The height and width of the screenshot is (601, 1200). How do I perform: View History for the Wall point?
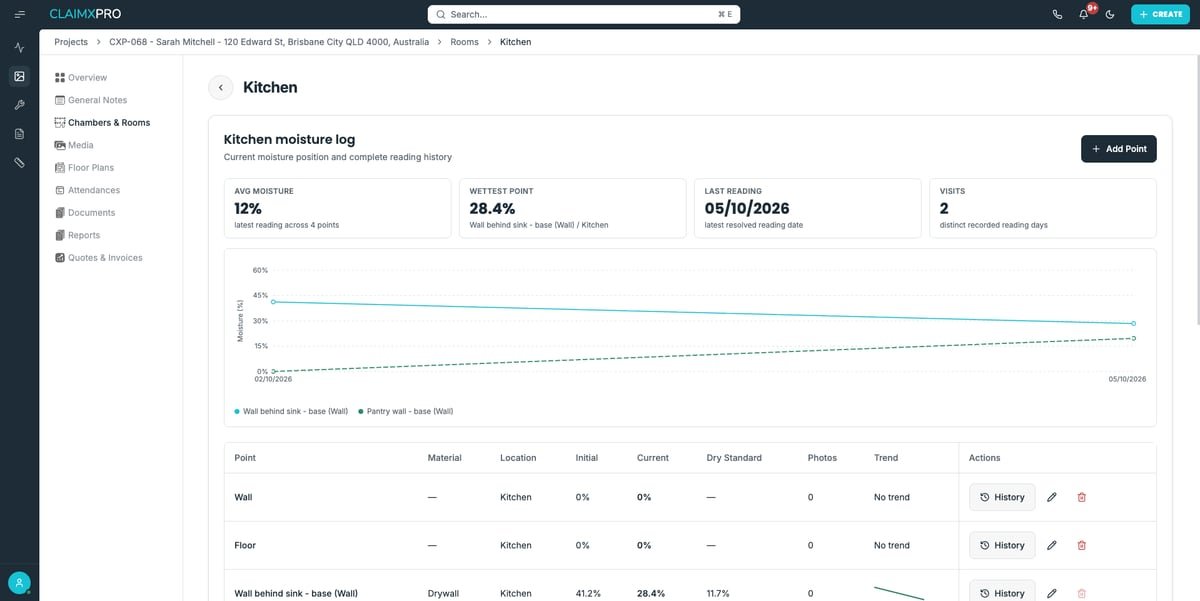1002,497
